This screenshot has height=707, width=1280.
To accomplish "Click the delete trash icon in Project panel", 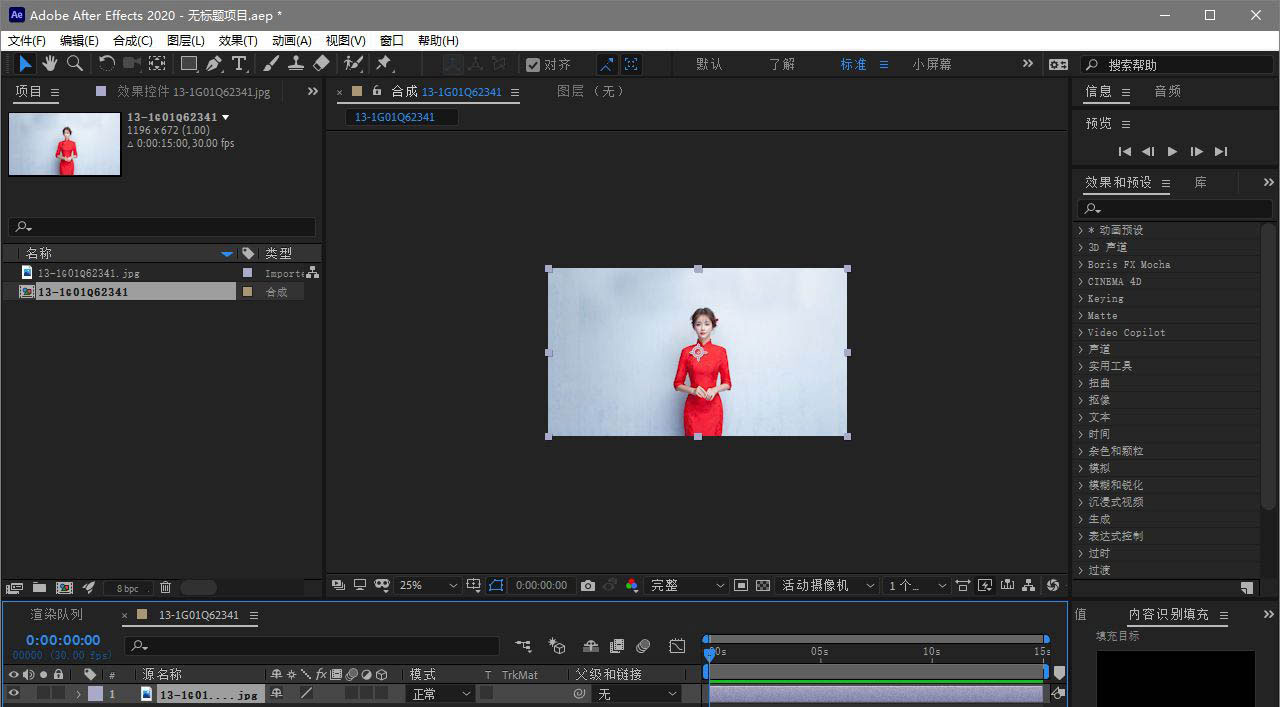I will [x=166, y=588].
